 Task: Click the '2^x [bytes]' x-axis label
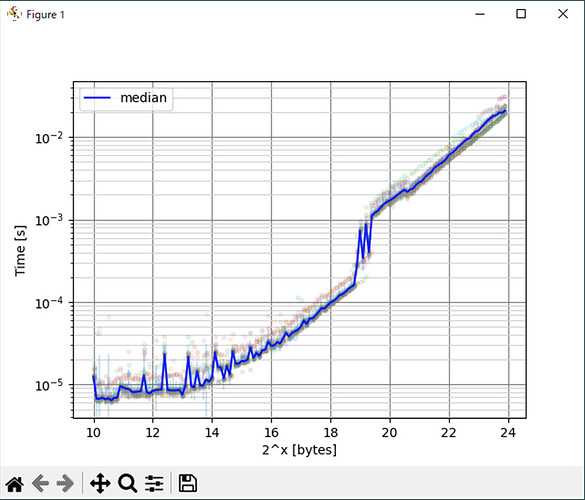(299, 450)
